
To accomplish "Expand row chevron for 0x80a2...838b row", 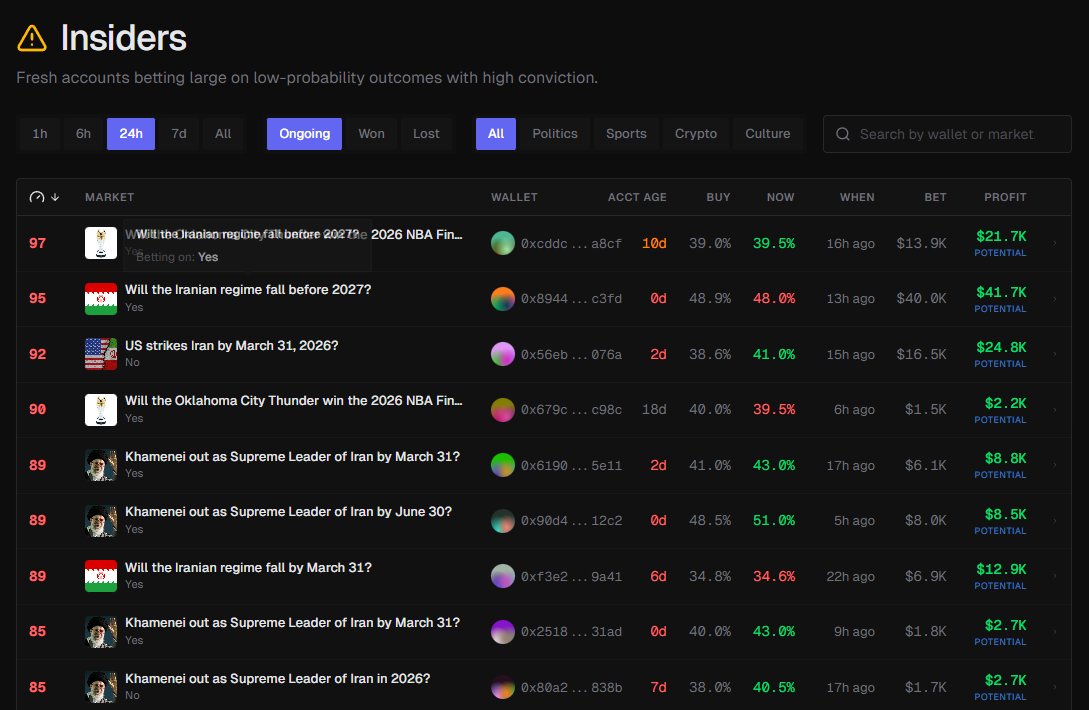I will coord(1055,687).
